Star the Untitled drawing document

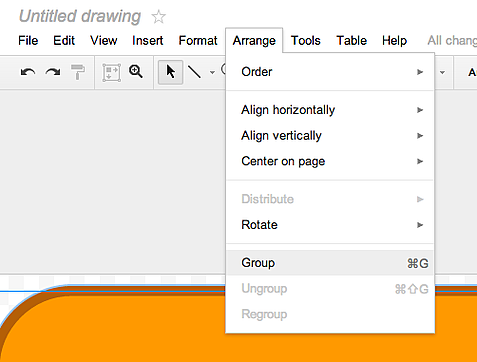pos(158,17)
